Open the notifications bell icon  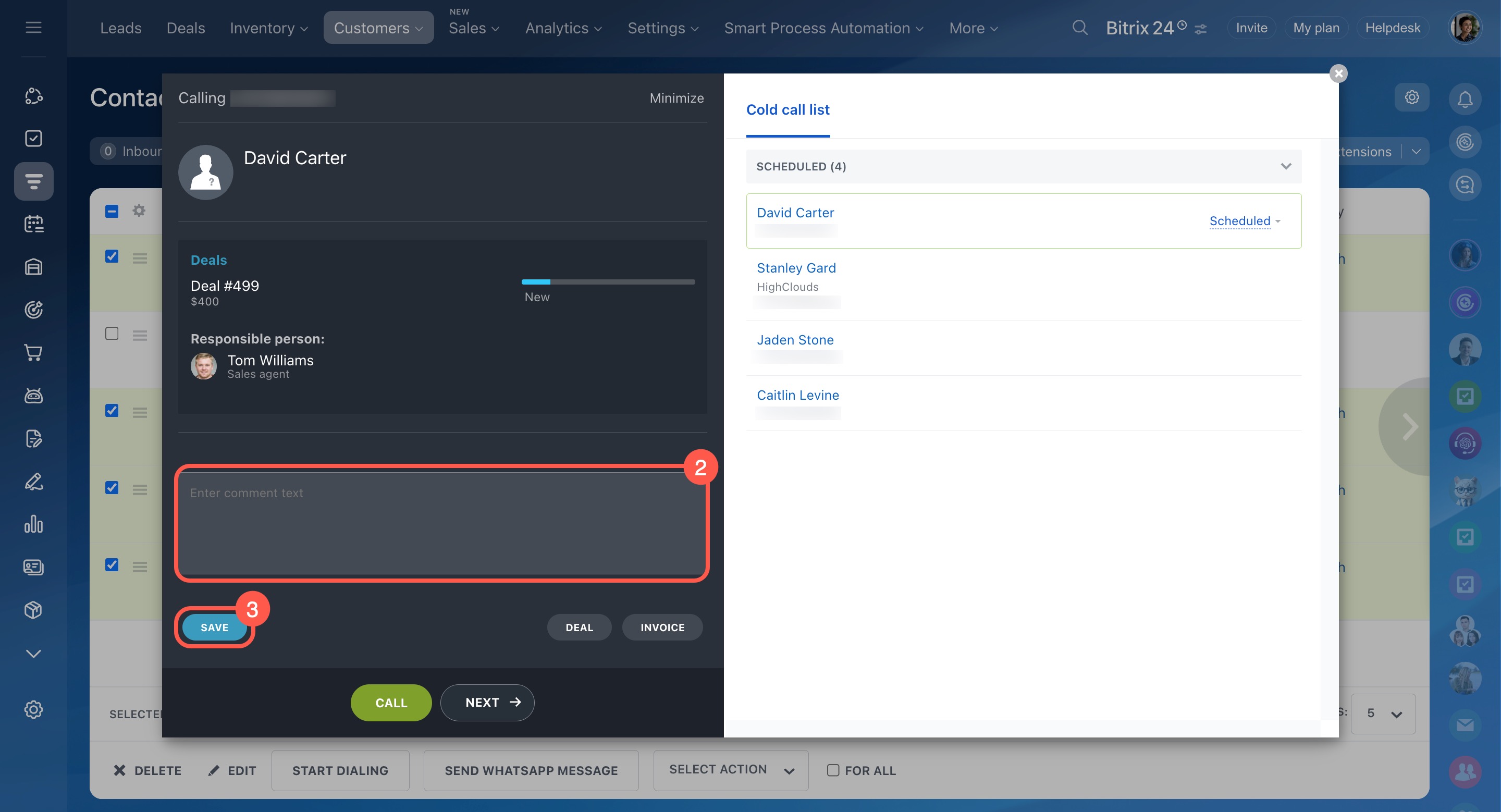pyautogui.click(x=1465, y=98)
